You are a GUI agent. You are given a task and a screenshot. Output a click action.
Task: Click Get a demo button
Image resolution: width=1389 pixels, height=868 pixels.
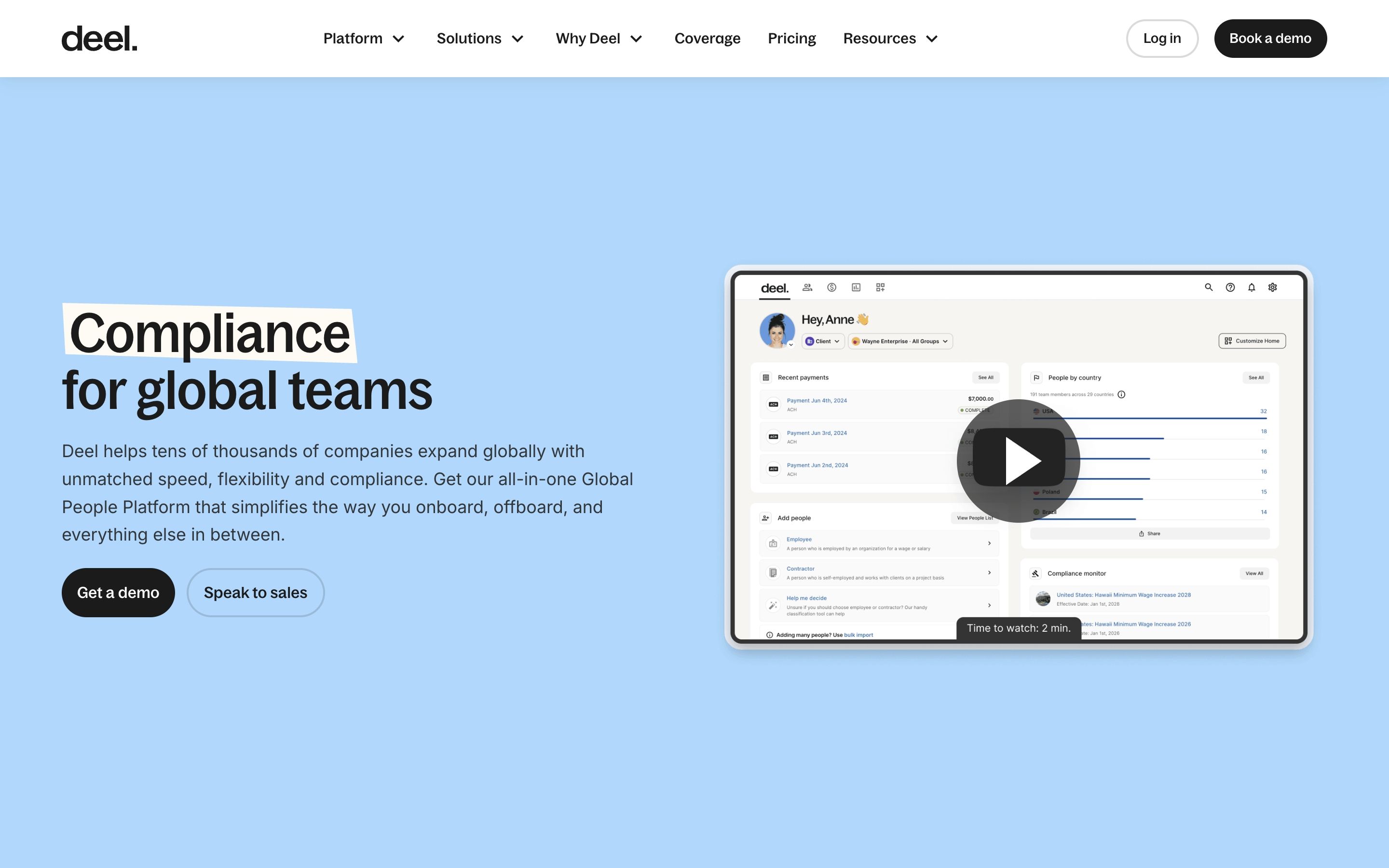(x=118, y=593)
